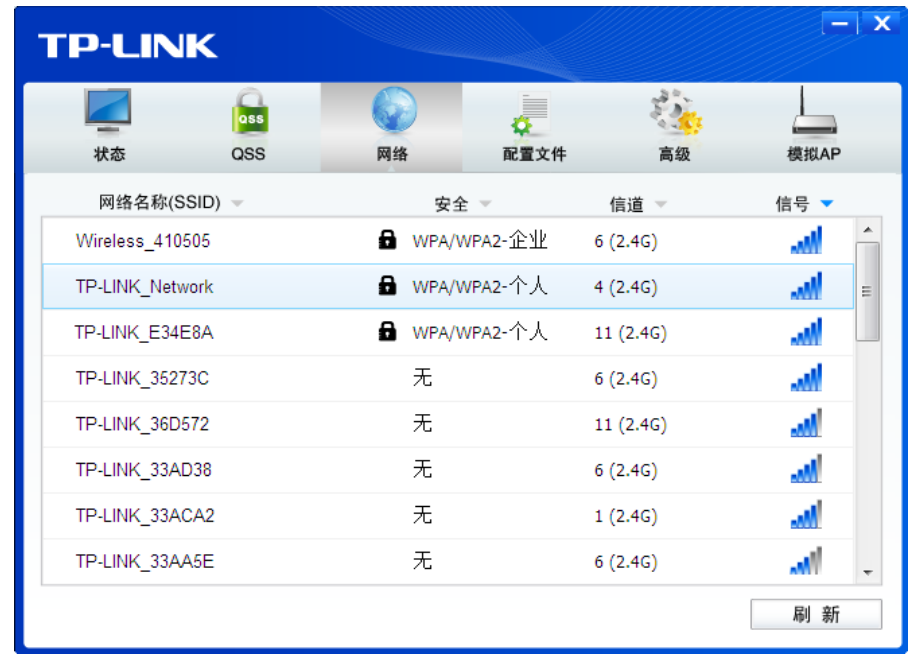The width and height of the screenshot is (914, 661).
Task: Sort by 网络名称(SSID) column arrow
Action: point(237,203)
